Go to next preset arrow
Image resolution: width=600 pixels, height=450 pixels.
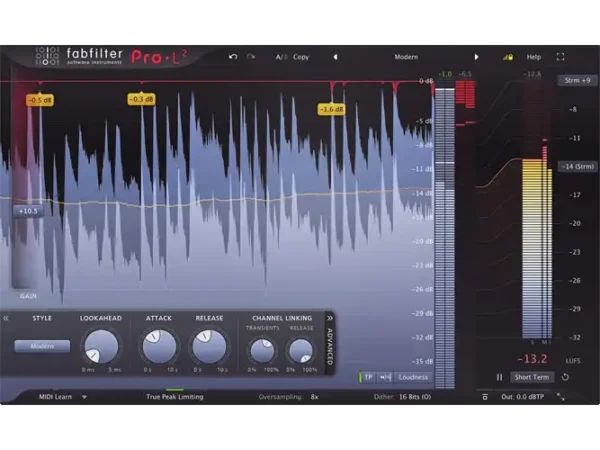point(476,57)
